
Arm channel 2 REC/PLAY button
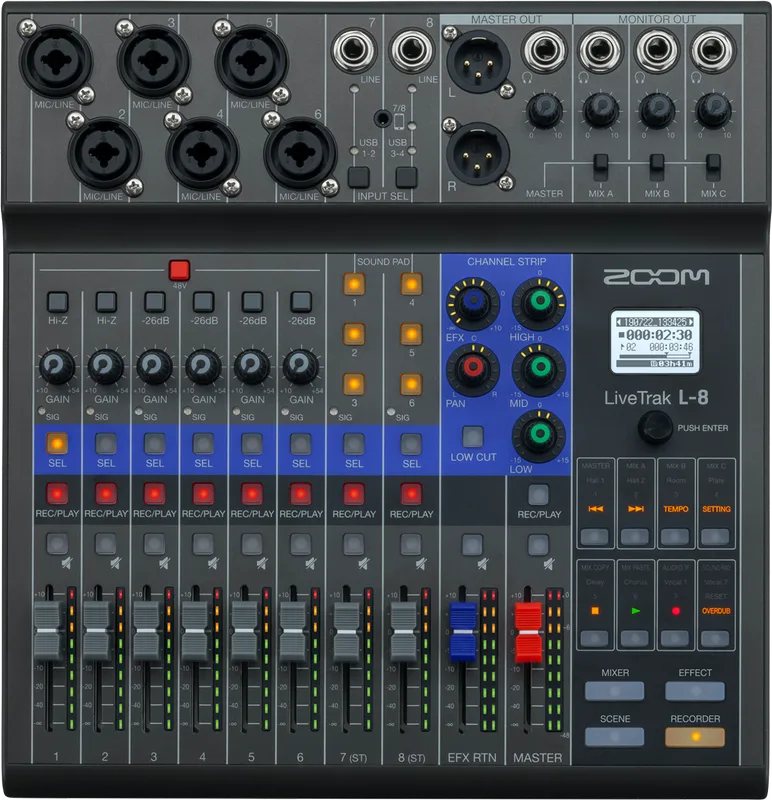(106, 493)
